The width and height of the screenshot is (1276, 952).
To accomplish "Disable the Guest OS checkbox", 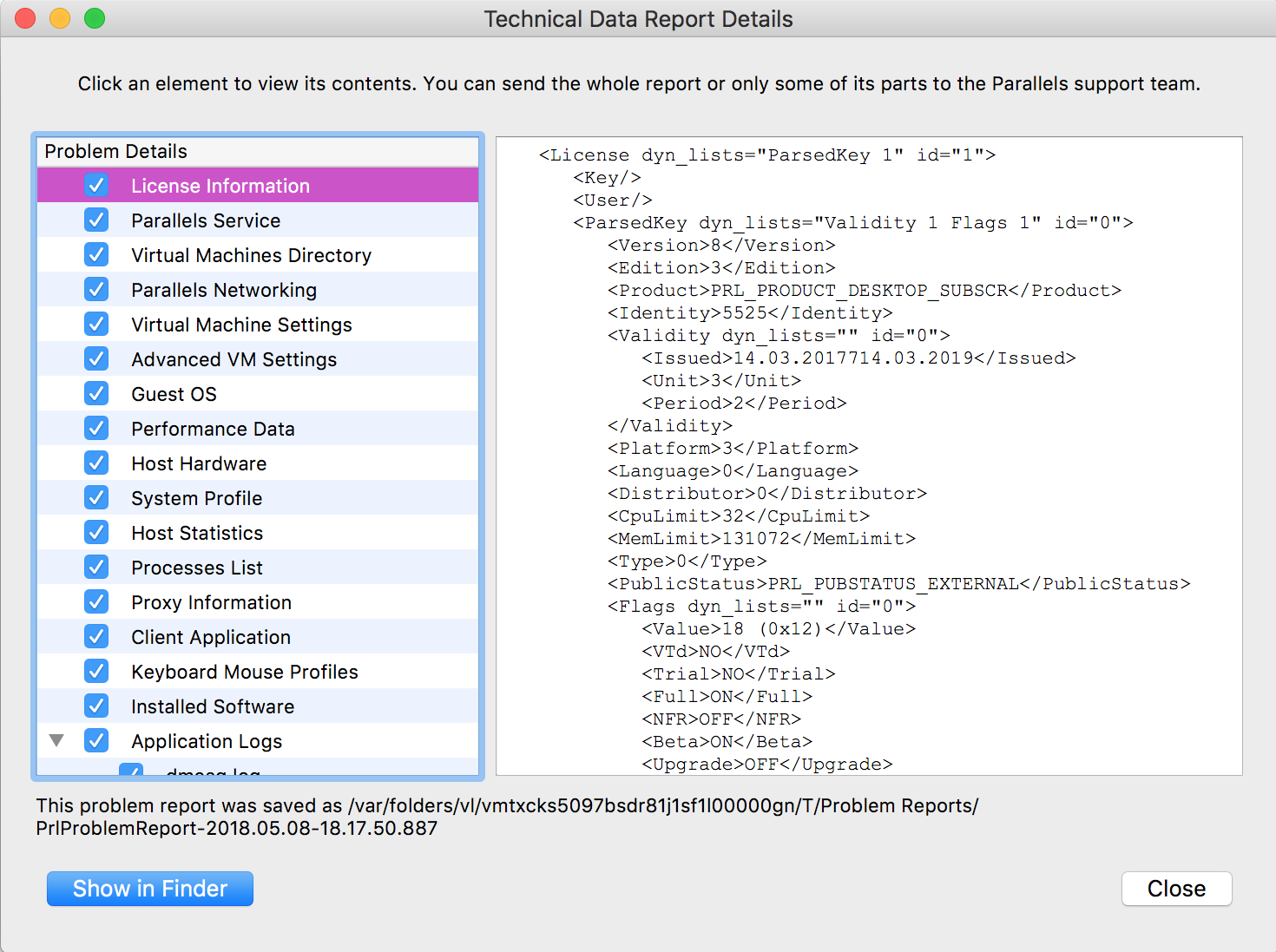I will (96, 394).
